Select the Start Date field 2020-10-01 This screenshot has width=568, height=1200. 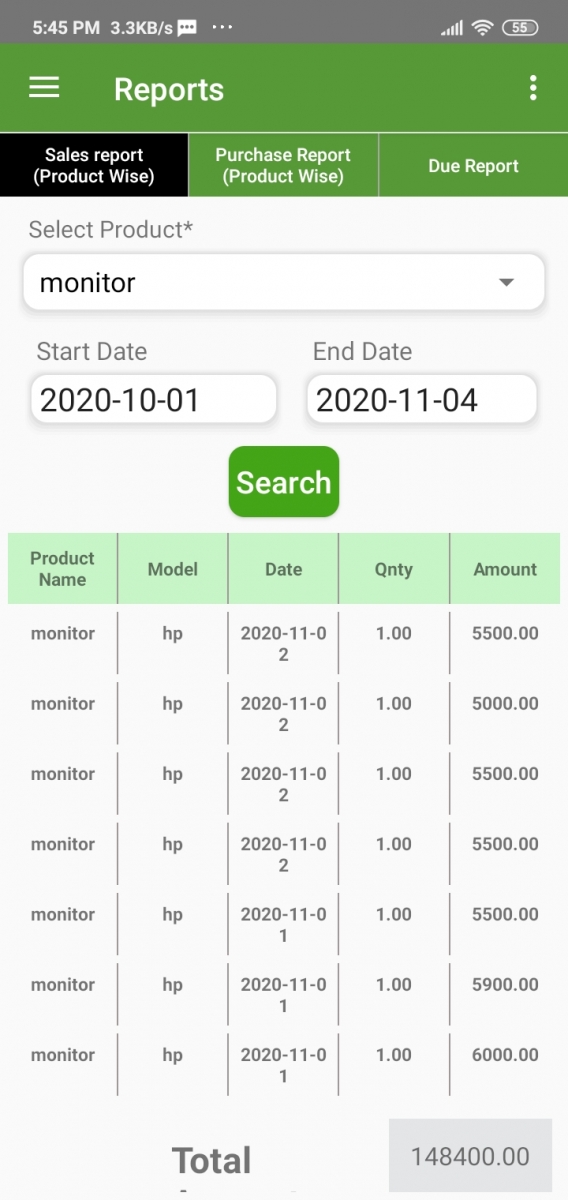point(154,400)
